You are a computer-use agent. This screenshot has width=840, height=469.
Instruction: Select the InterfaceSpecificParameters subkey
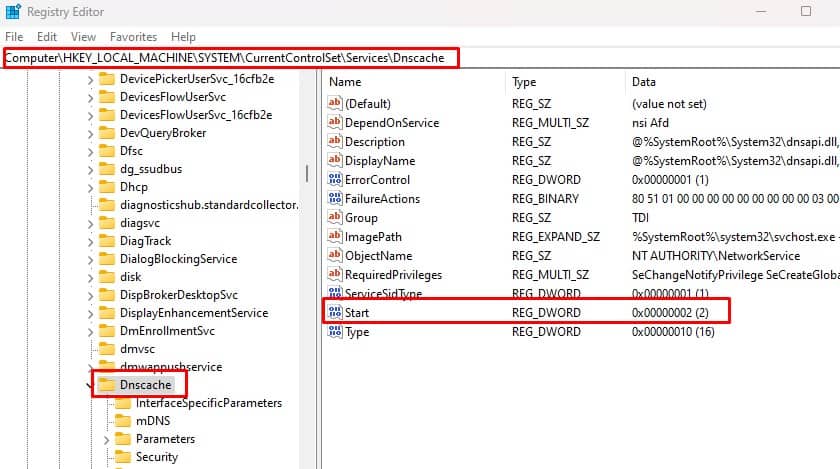[209, 403]
